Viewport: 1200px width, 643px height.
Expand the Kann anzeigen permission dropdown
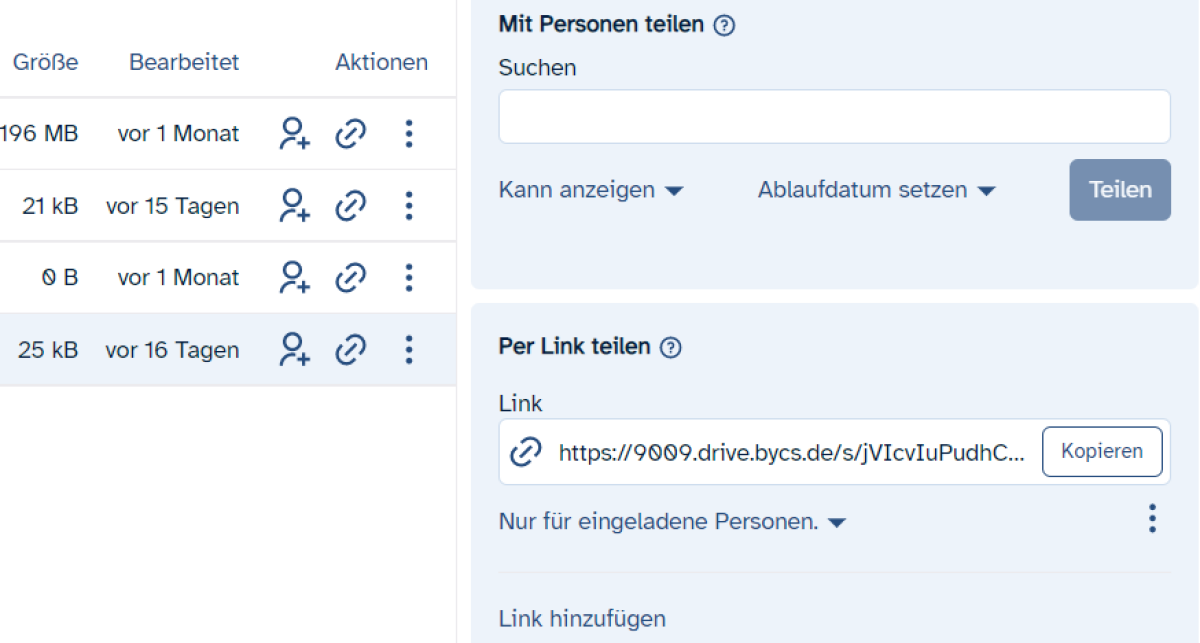[590, 190]
